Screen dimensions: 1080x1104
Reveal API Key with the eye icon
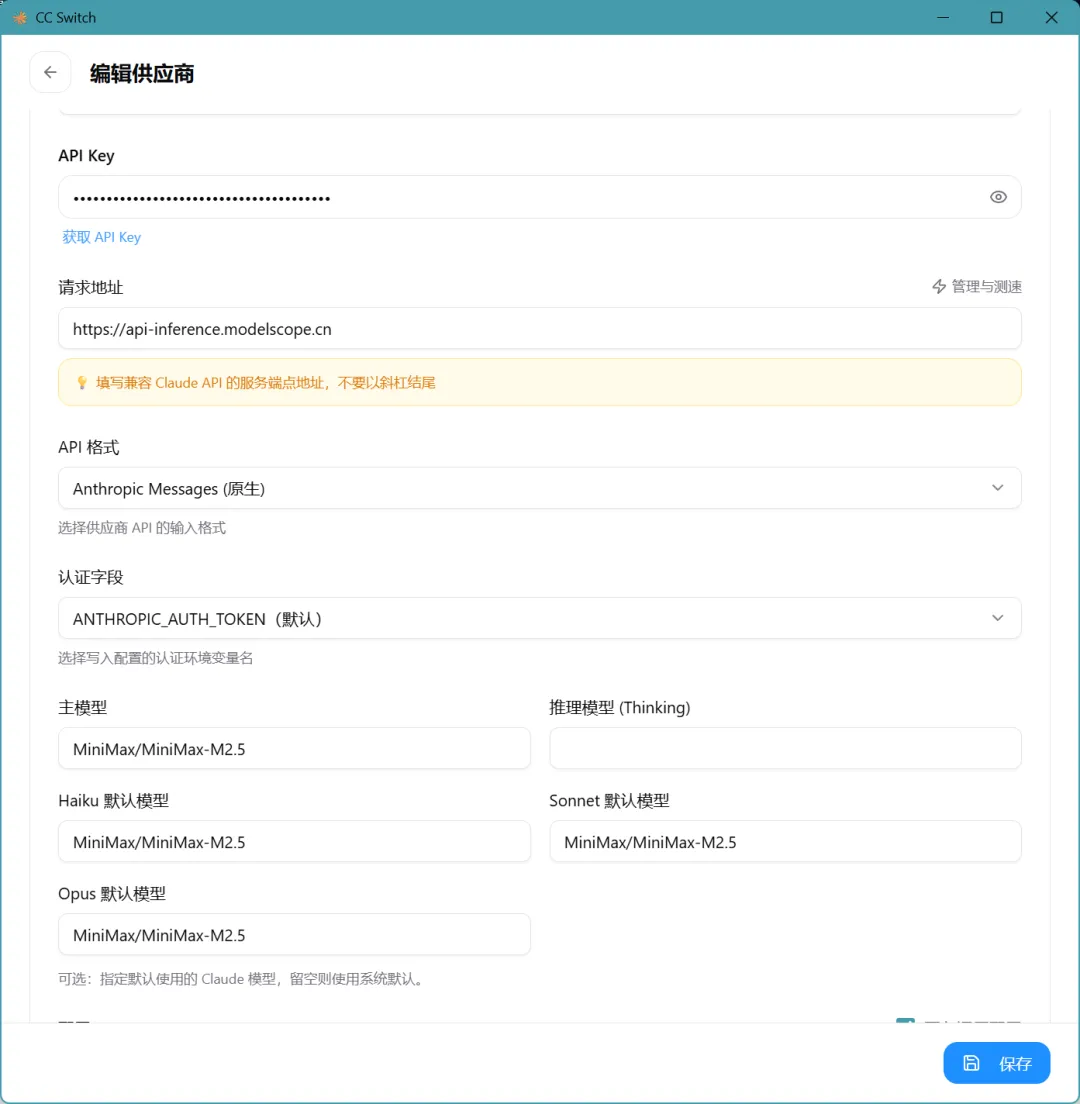[x=998, y=197]
